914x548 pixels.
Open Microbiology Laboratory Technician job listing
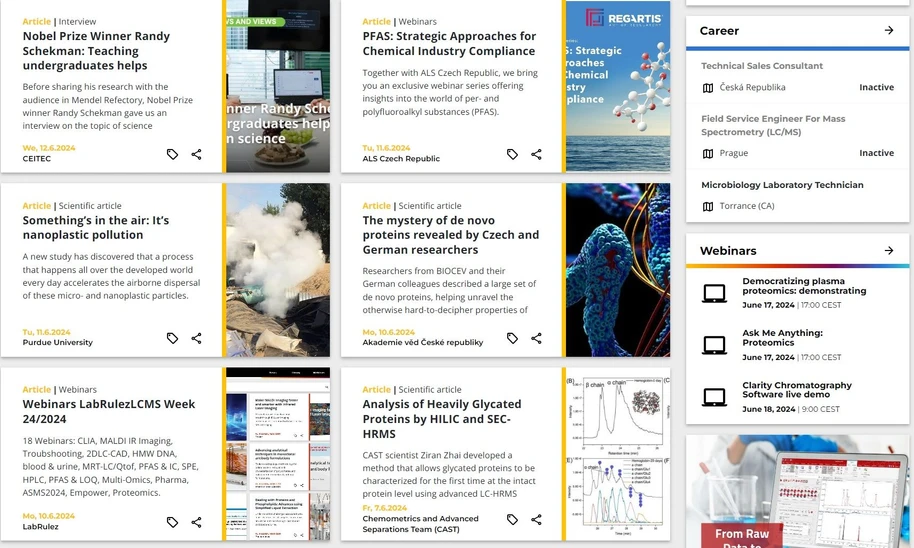tap(782, 185)
